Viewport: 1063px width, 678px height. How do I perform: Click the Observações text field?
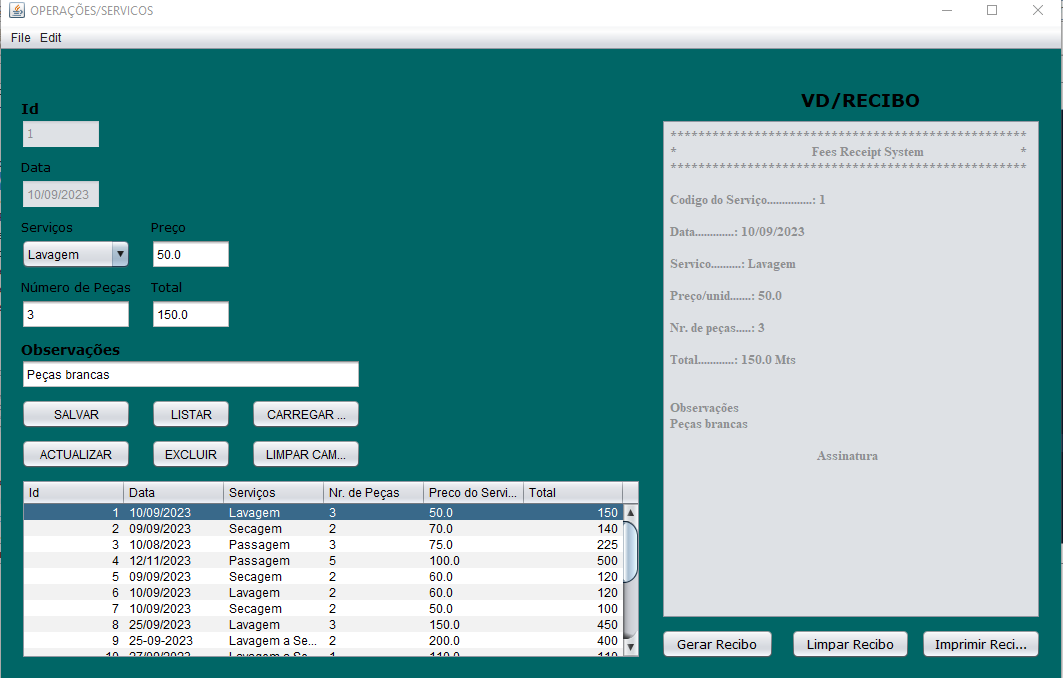190,374
